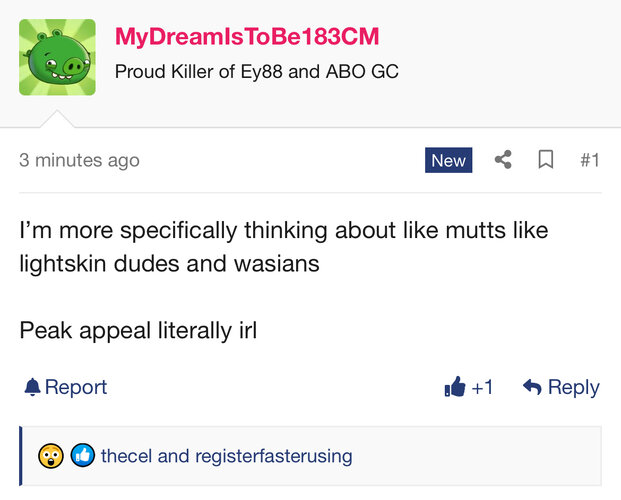Viewport: 621px width, 500px height.
Task: Click the blue Like reaction badge
Action: [x=82, y=456]
